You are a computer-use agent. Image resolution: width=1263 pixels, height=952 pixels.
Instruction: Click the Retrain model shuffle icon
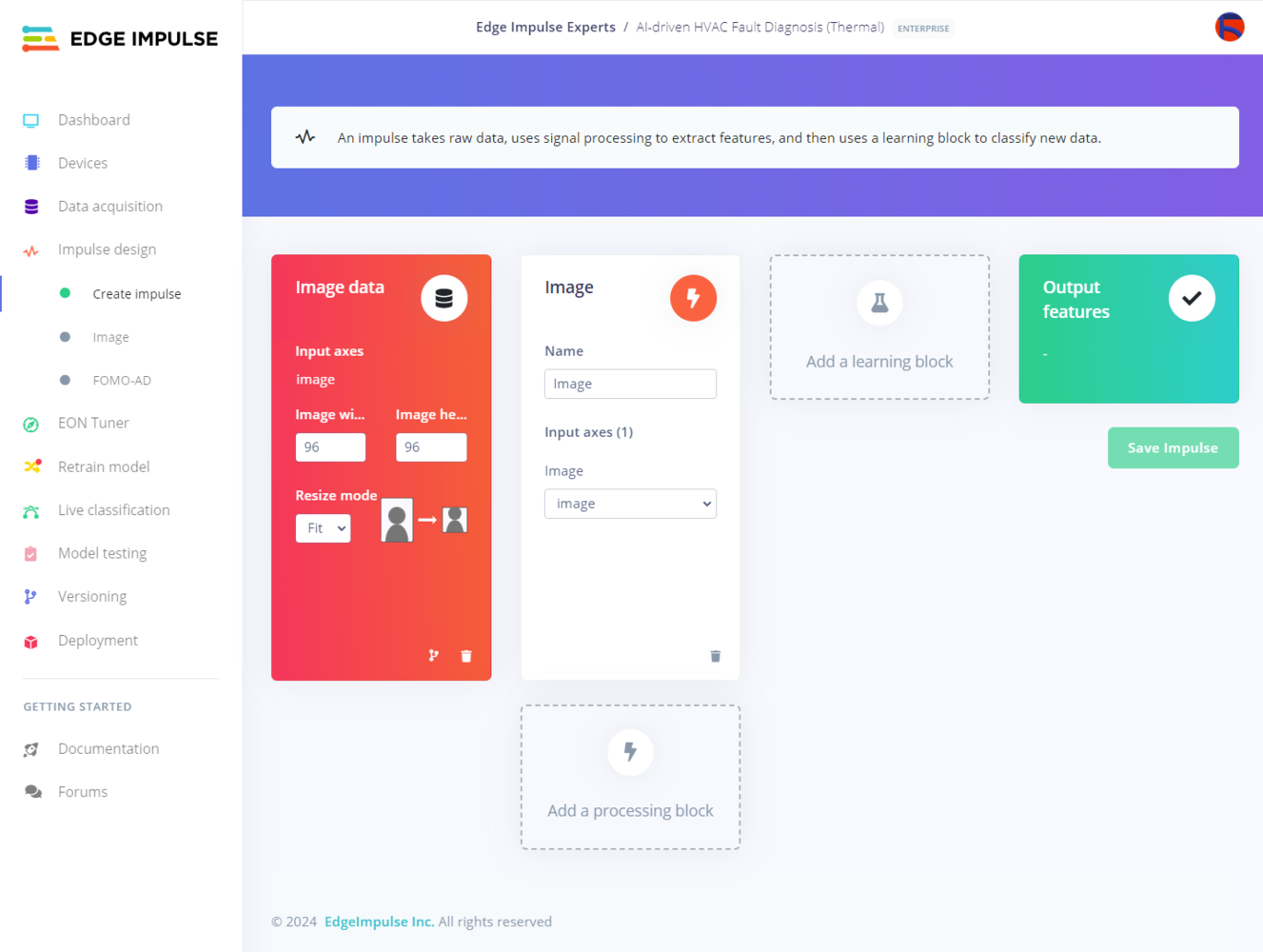(x=31, y=466)
